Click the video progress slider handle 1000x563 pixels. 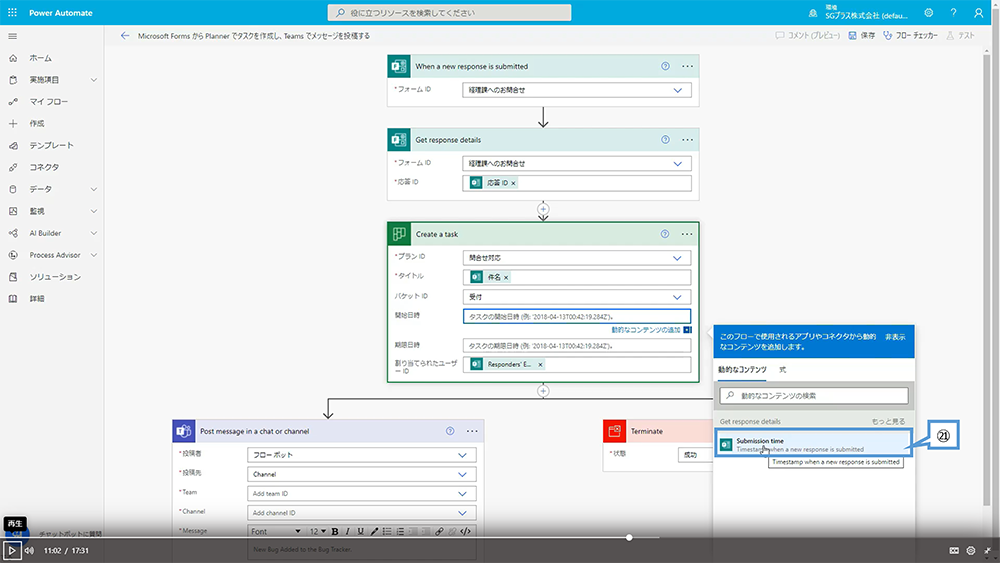tap(629, 537)
